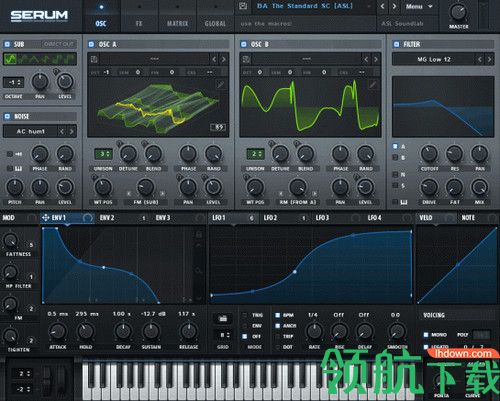500x401 pixels.
Task: Toggle filter routing for noise N
Action: pos(395,174)
